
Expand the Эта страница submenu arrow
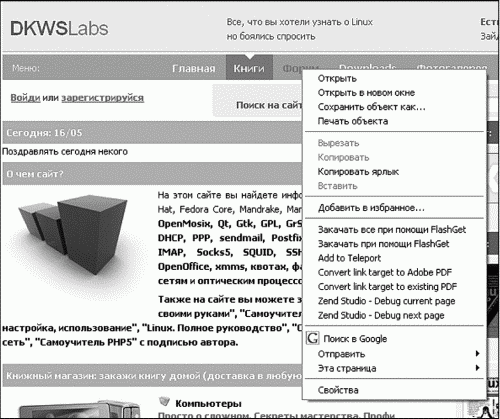[477, 368]
